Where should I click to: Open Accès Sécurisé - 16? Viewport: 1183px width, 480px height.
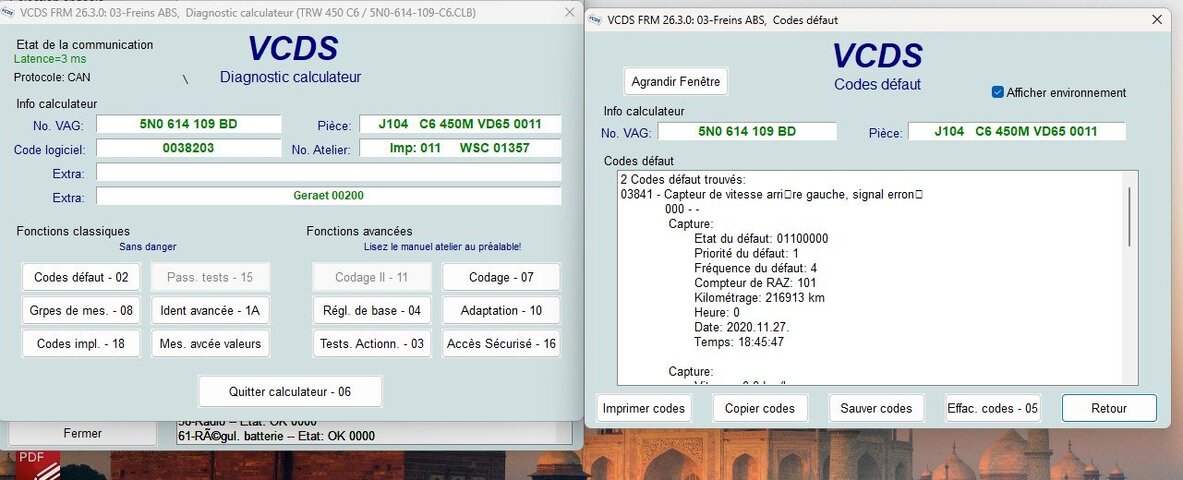(501, 343)
